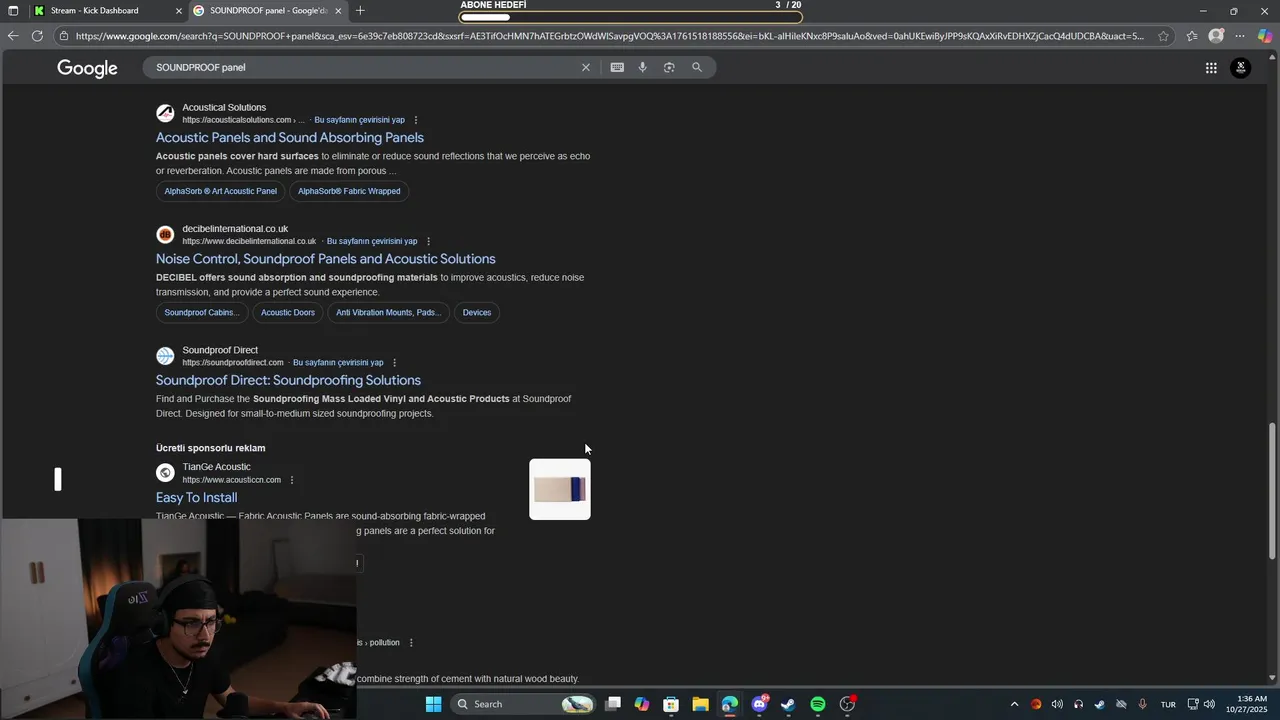Viewport: 1280px width, 720px height.
Task: Click the Soundproof Cabins chip
Action: tap(202, 313)
